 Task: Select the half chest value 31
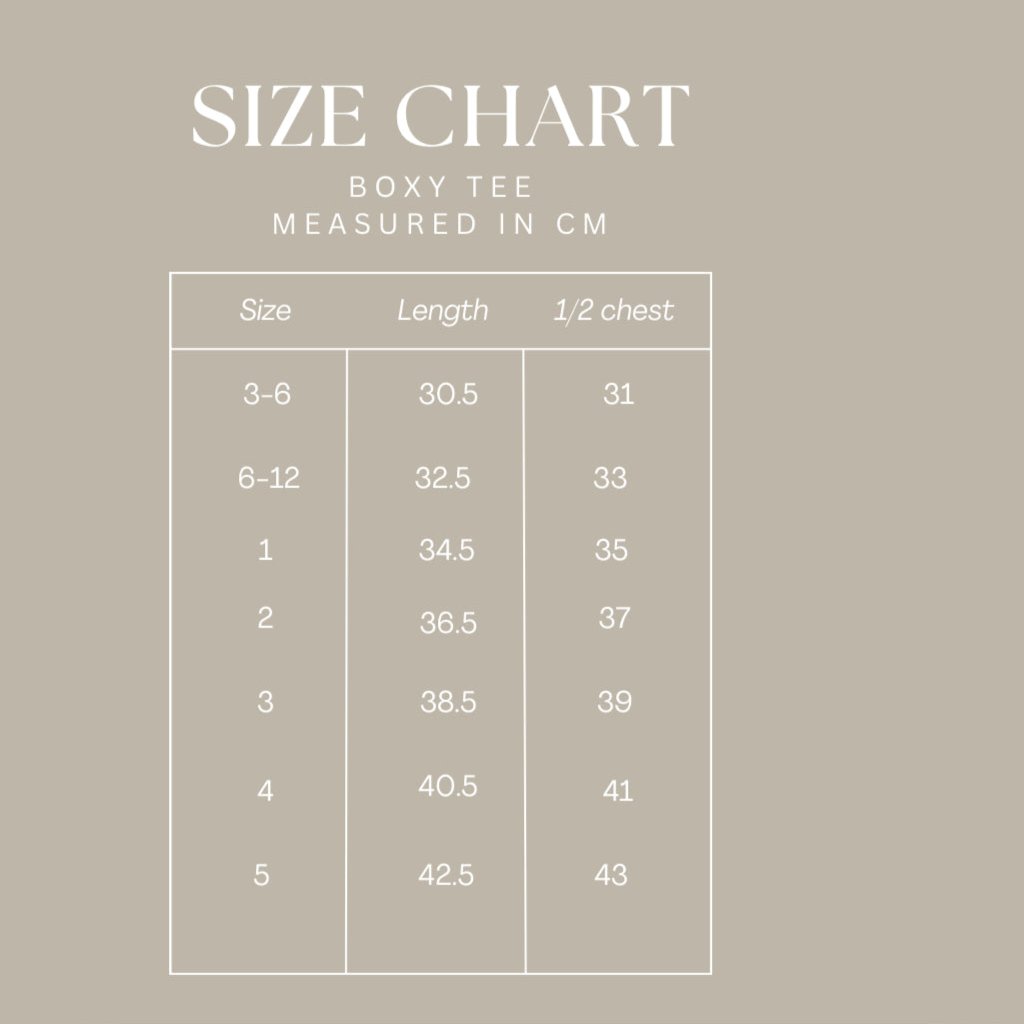pos(618,394)
